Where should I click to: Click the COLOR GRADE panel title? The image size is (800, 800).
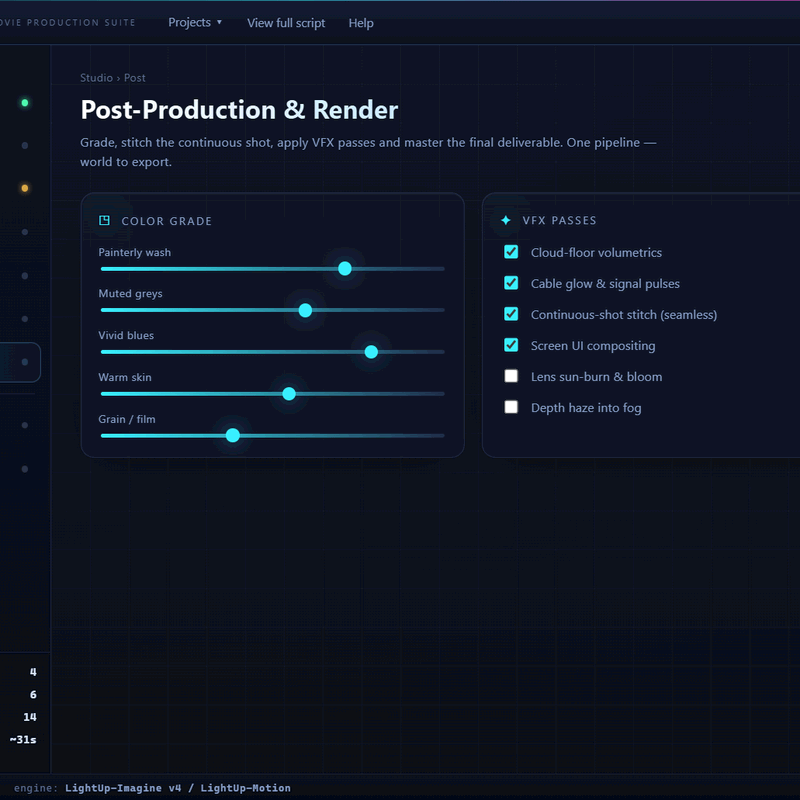(166, 221)
